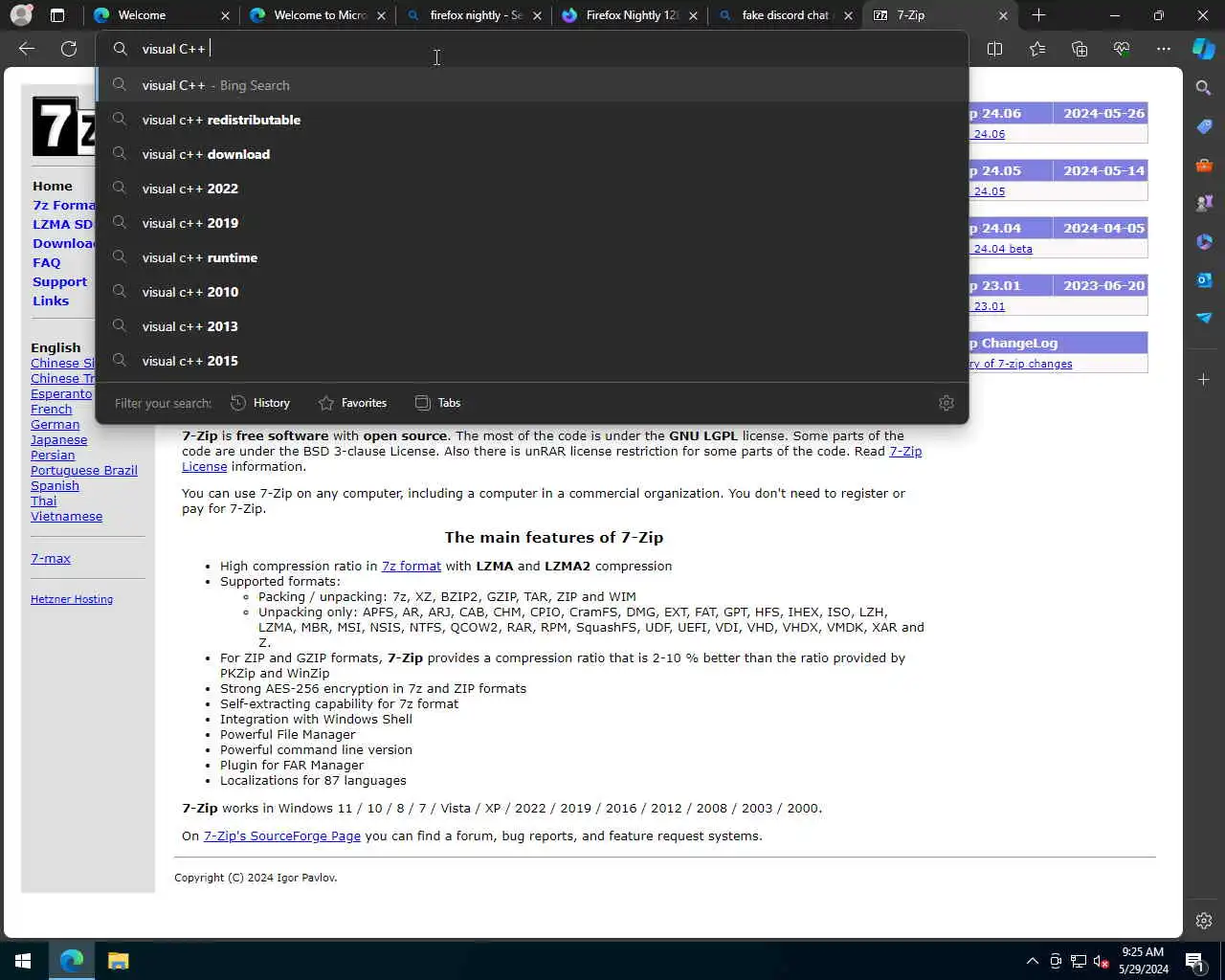Go to Support in 7-Zip menu
Screen dimensions: 1225x980
(x=59, y=281)
